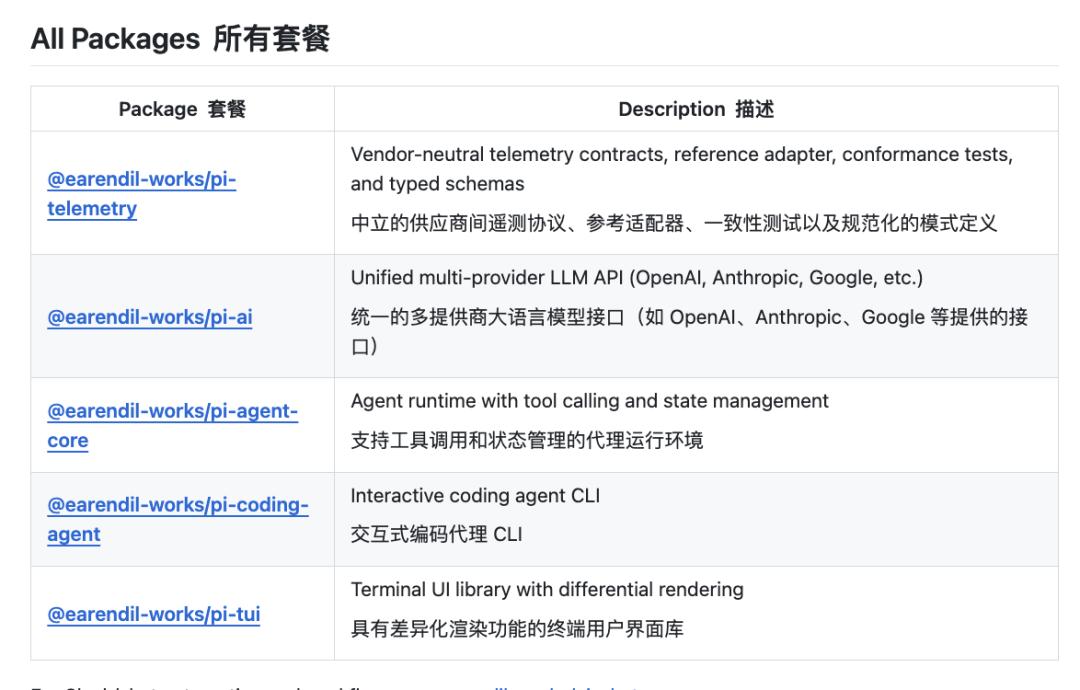Click the 'and typed schemas' text line

pyautogui.click(x=437, y=184)
